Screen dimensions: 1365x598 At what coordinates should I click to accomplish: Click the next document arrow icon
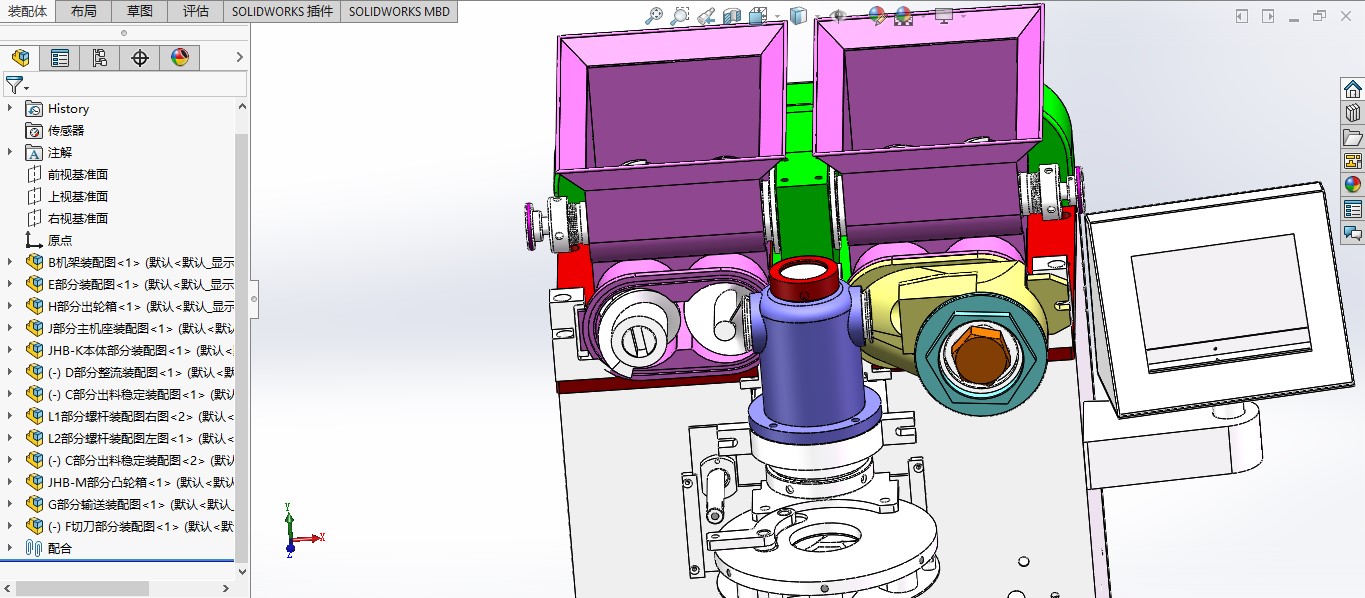1268,16
